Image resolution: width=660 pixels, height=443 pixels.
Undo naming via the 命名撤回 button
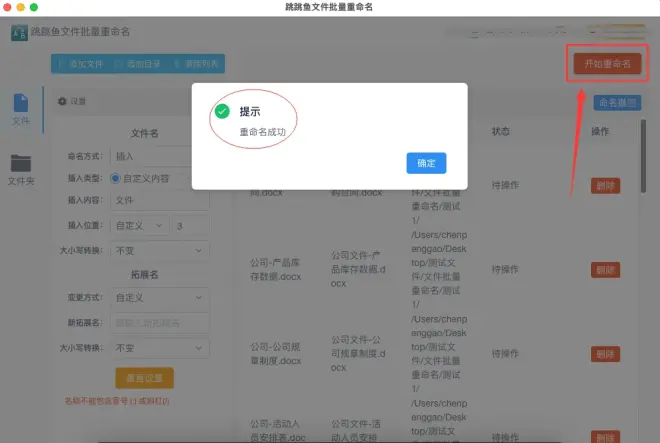click(x=617, y=102)
